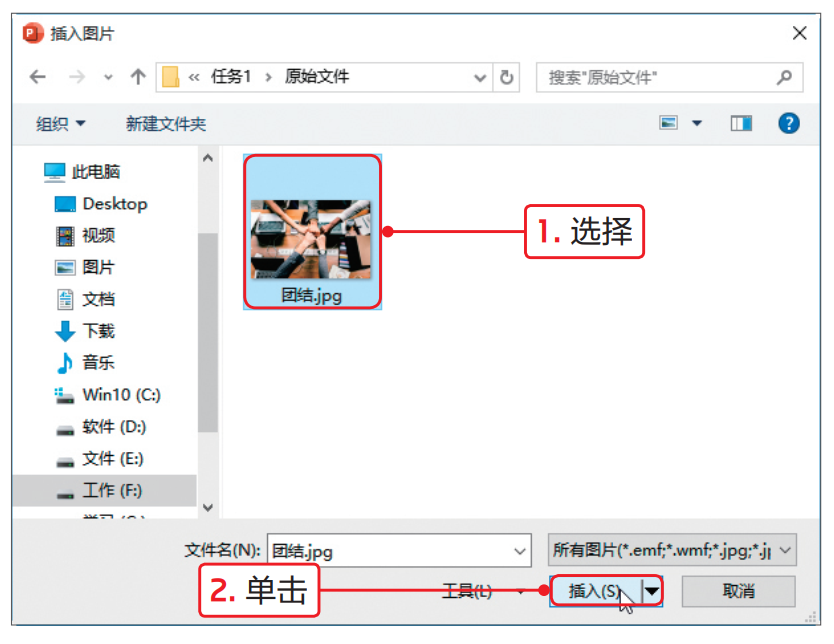This screenshot has width=834, height=644.
Task: Open the 组织 menu
Action: [x=60, y=124]
